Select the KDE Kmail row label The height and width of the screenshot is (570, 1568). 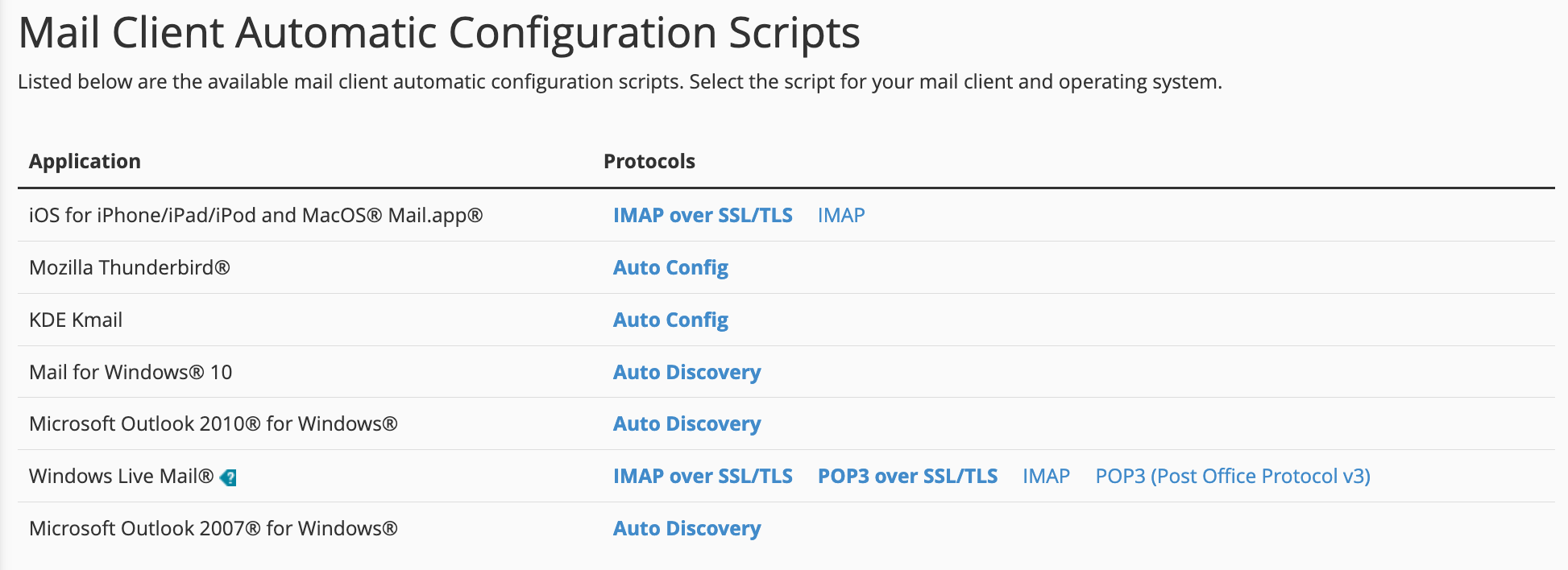[x=76, y=320]
